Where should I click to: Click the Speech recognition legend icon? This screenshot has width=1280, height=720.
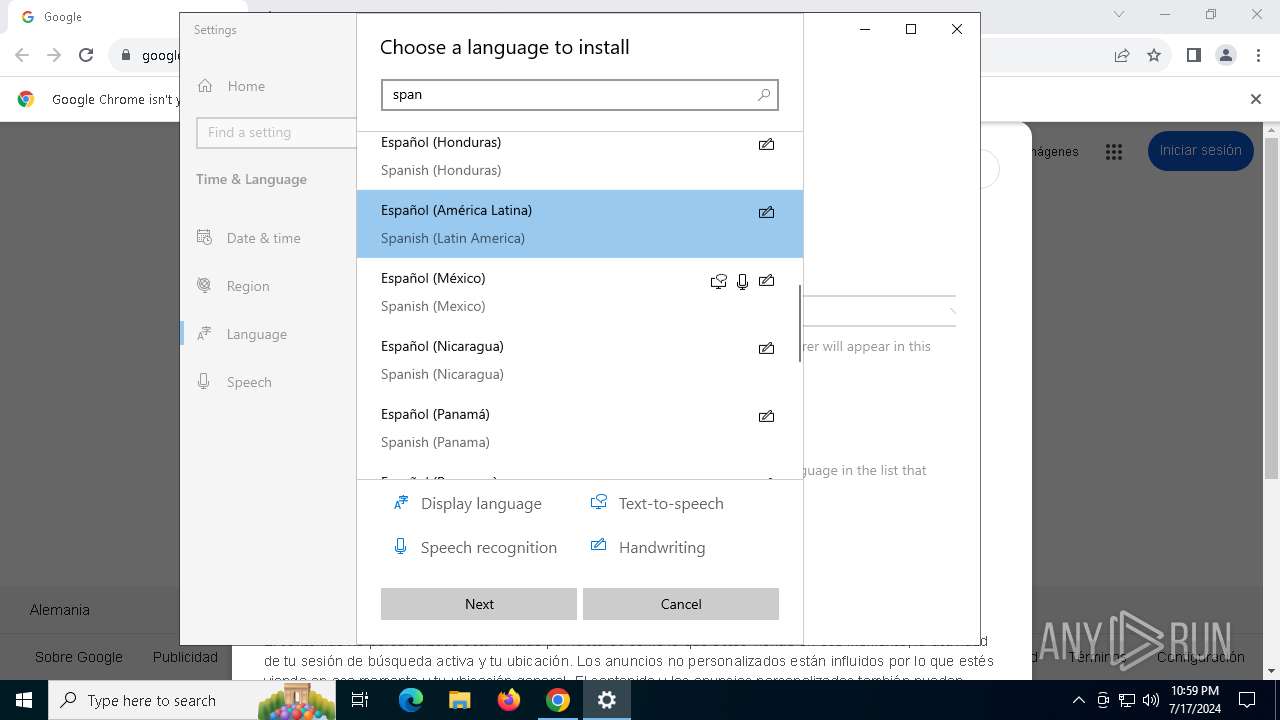(400, 547)
